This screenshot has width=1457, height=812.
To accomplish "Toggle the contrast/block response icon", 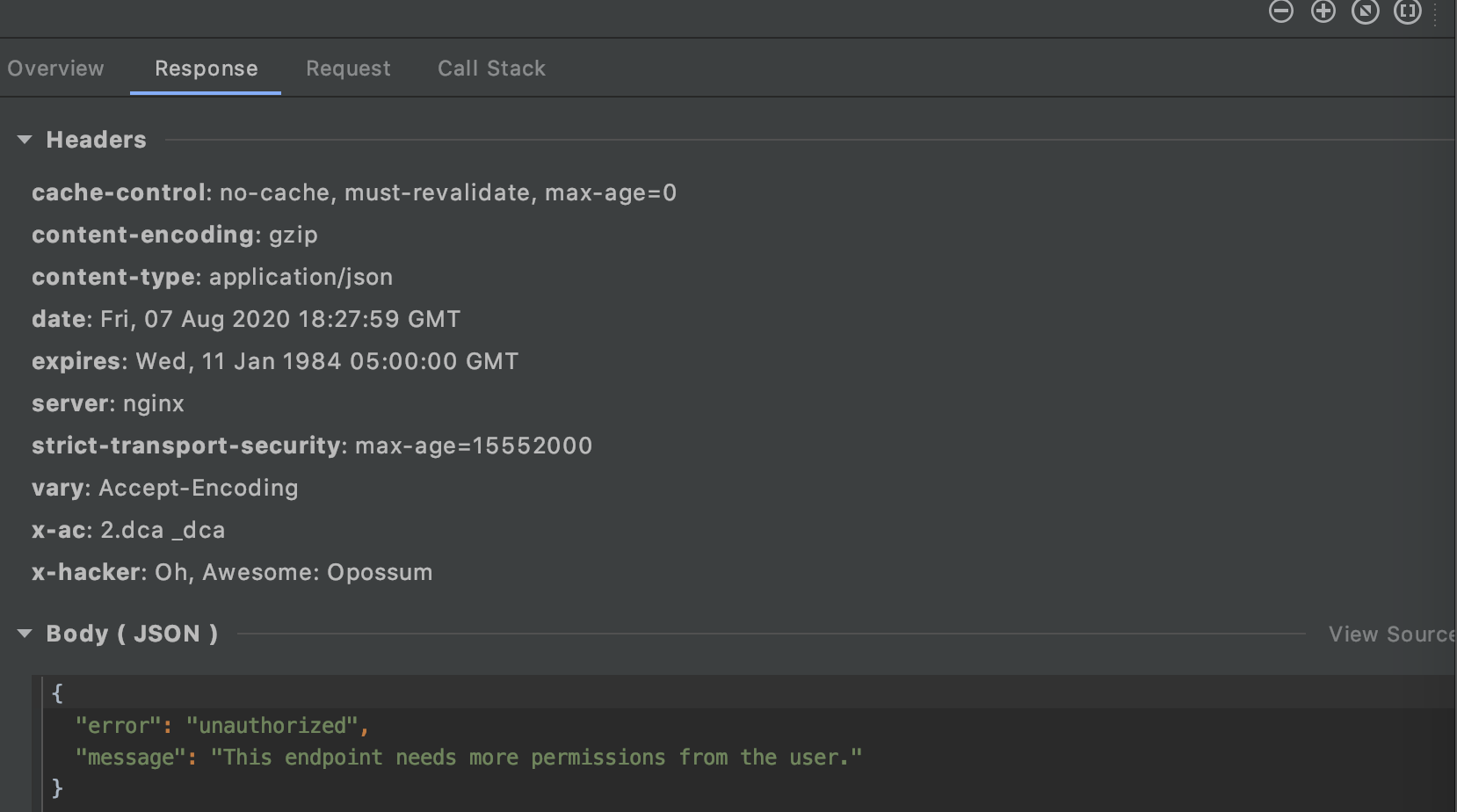I will click(x=1365, y=12).
